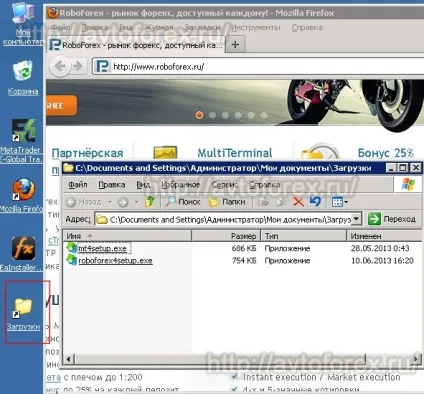
Task: Select the second banner slide dot
Action: tap(212, 115)
